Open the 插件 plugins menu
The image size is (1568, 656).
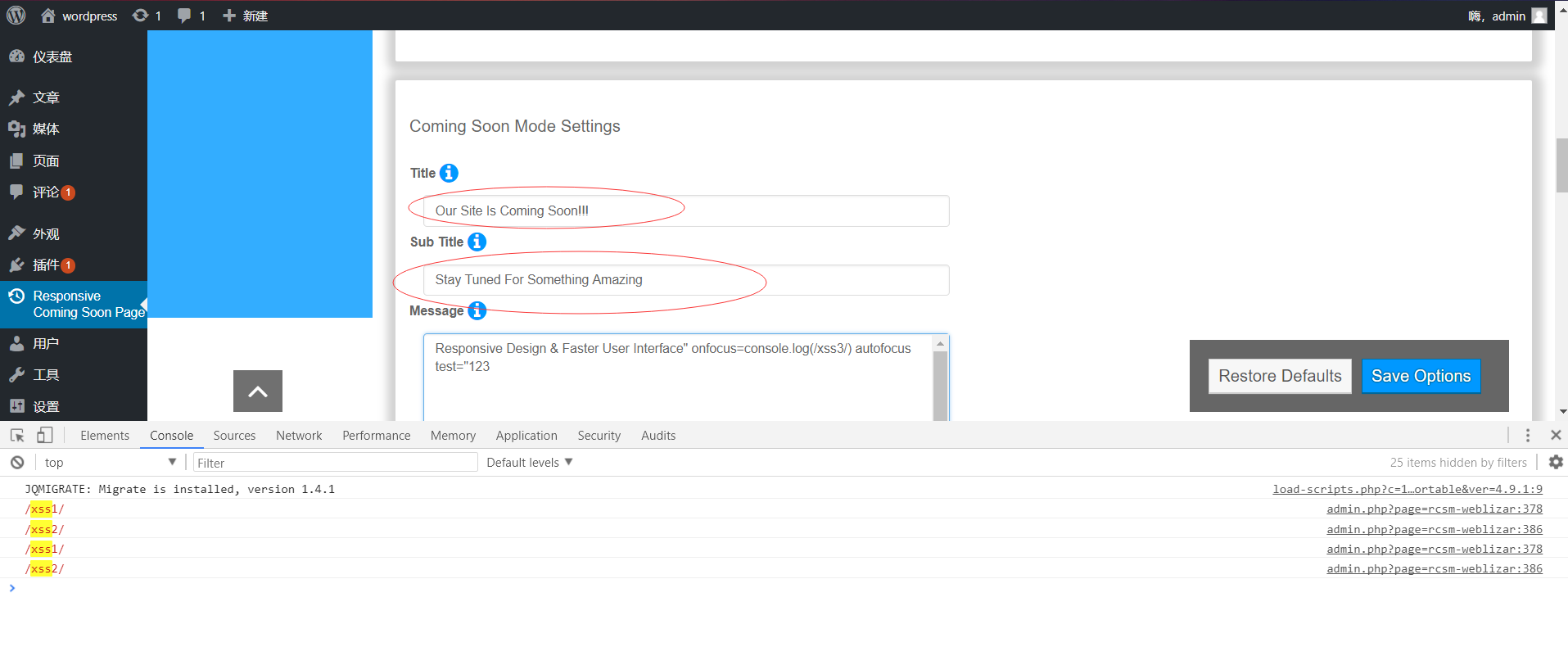pyautogui.click(x=74, y=265)
